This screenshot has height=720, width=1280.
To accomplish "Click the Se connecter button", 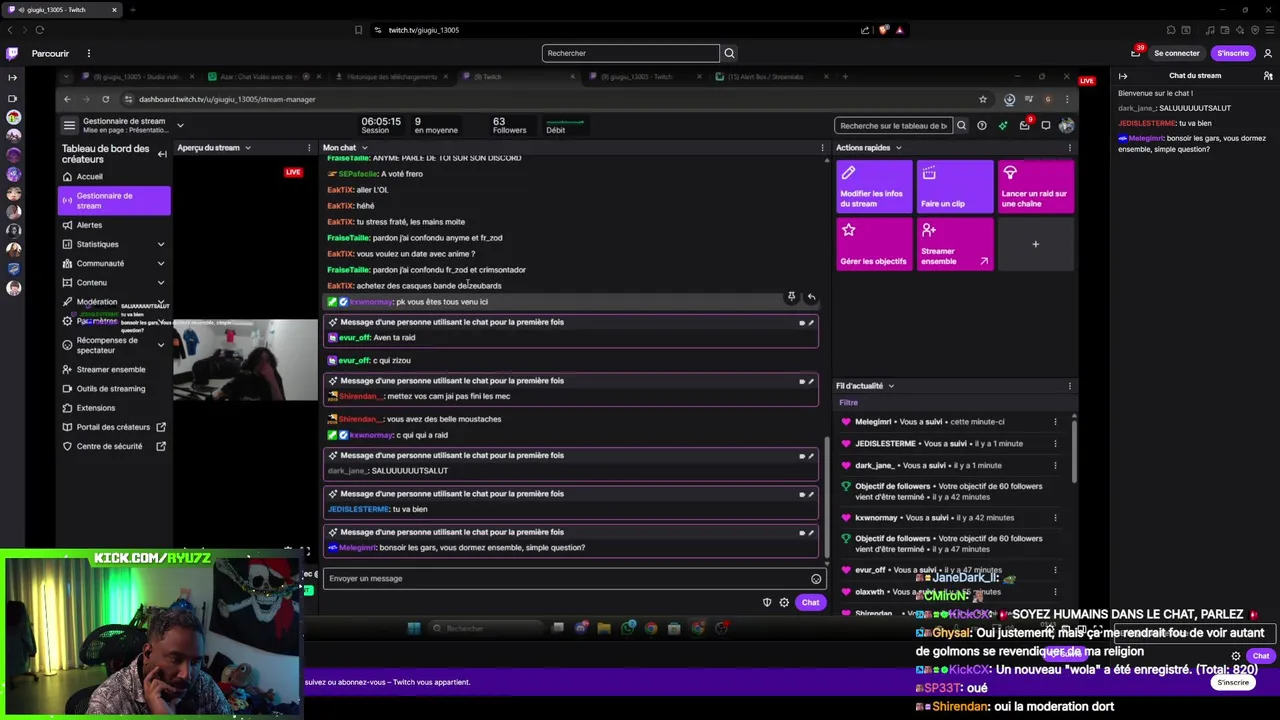I will (1177, 53).
